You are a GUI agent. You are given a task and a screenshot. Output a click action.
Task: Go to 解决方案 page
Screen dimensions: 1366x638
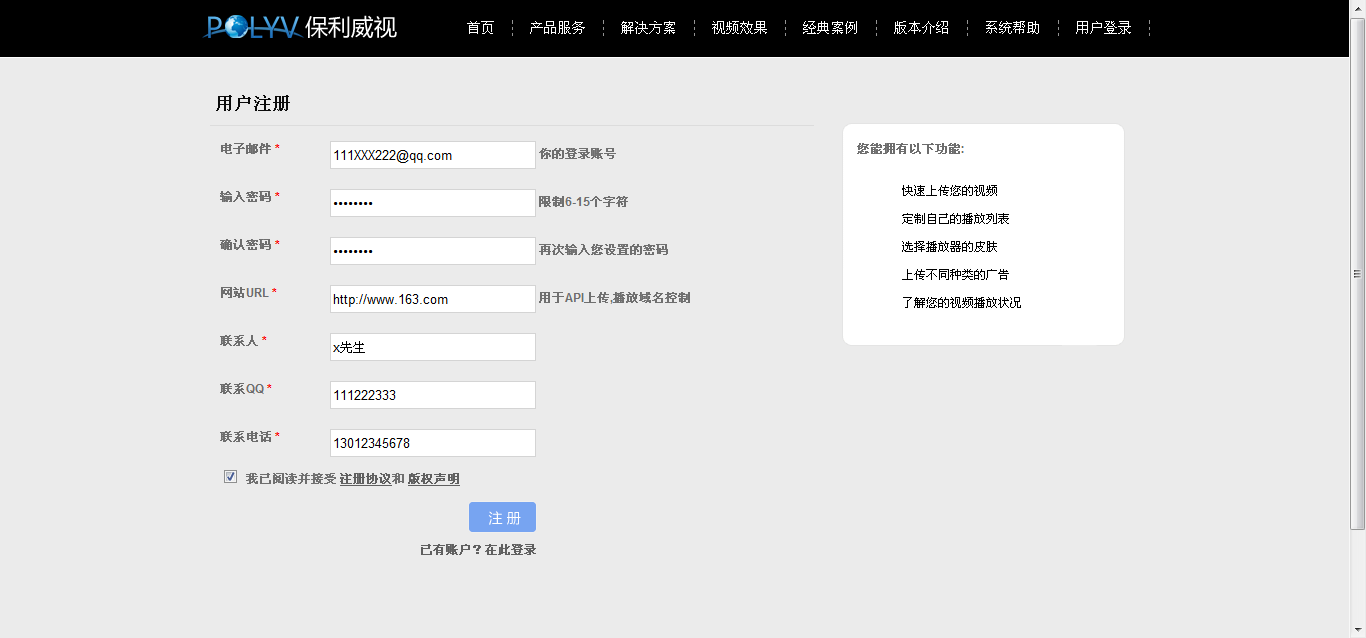click(x=648, y=28)
